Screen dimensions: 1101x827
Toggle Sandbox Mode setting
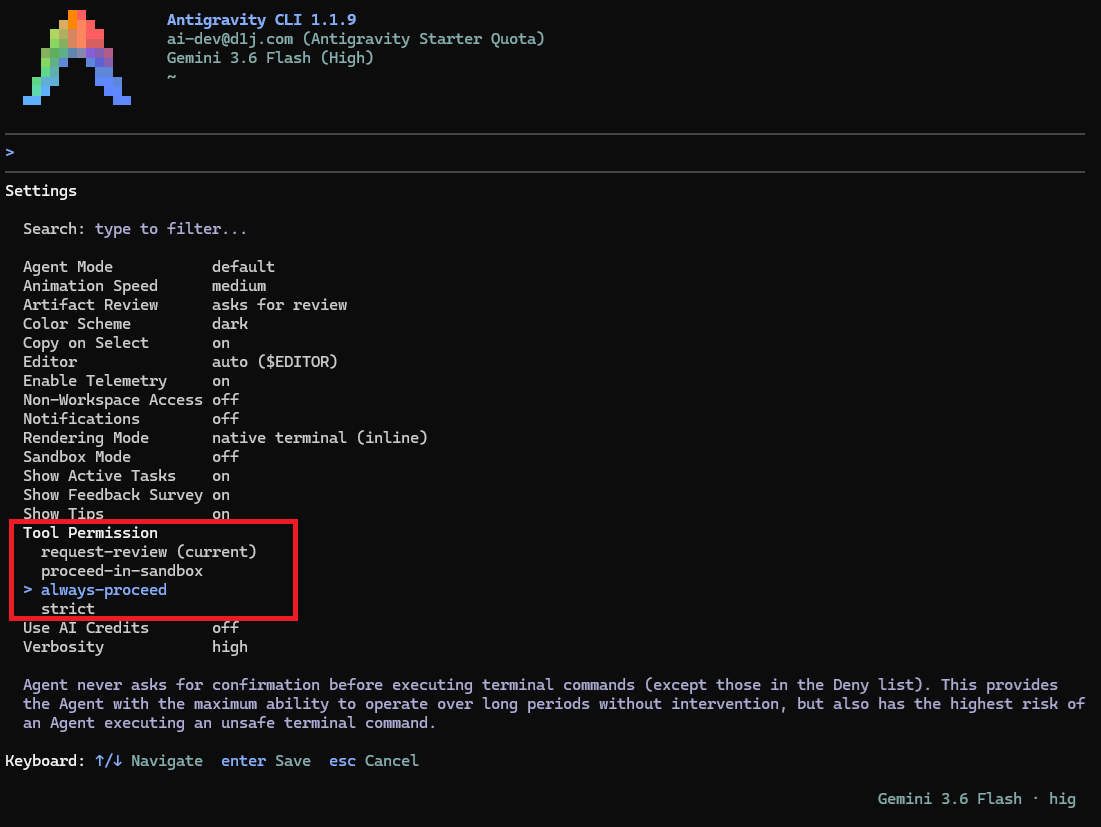point(131,456)
